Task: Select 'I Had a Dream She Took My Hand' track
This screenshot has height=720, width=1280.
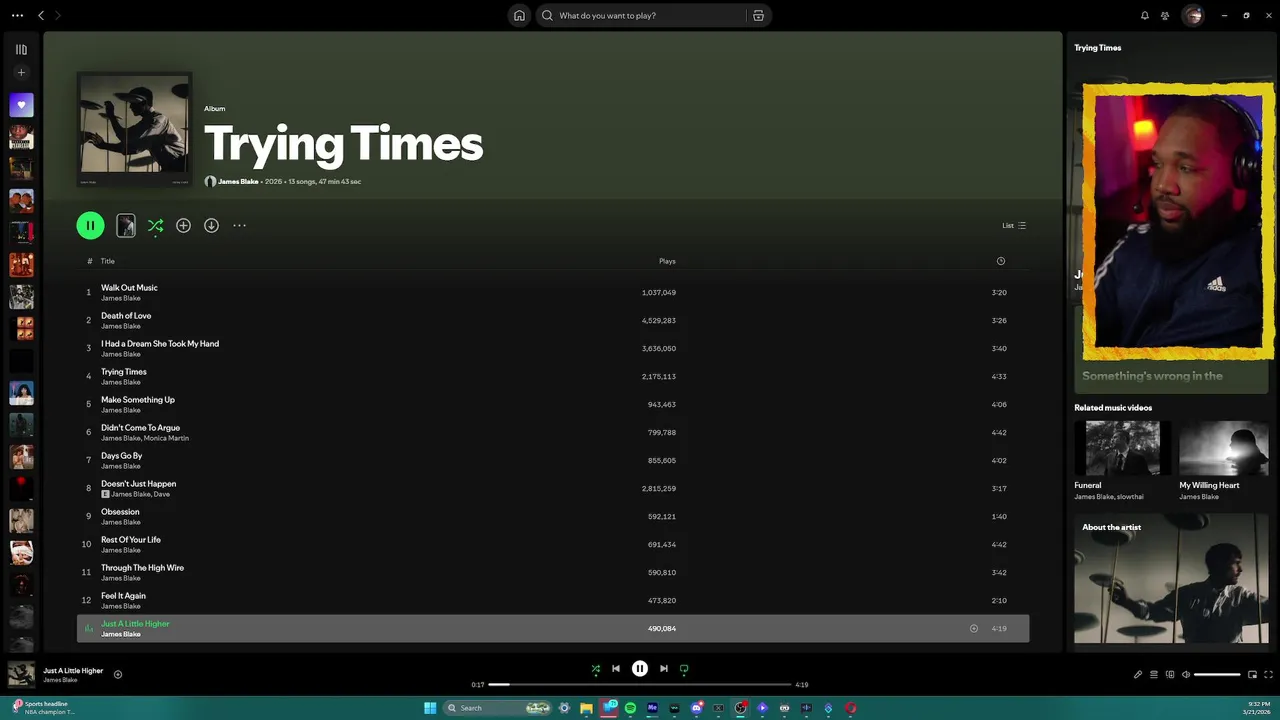Action: click(553, 348)
